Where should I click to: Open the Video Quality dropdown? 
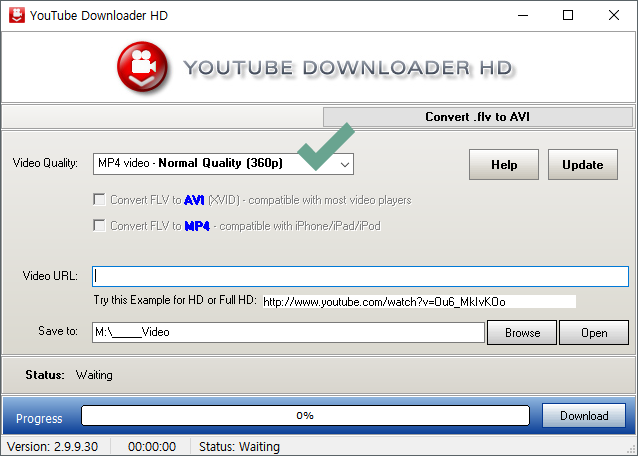pos(223,164)
